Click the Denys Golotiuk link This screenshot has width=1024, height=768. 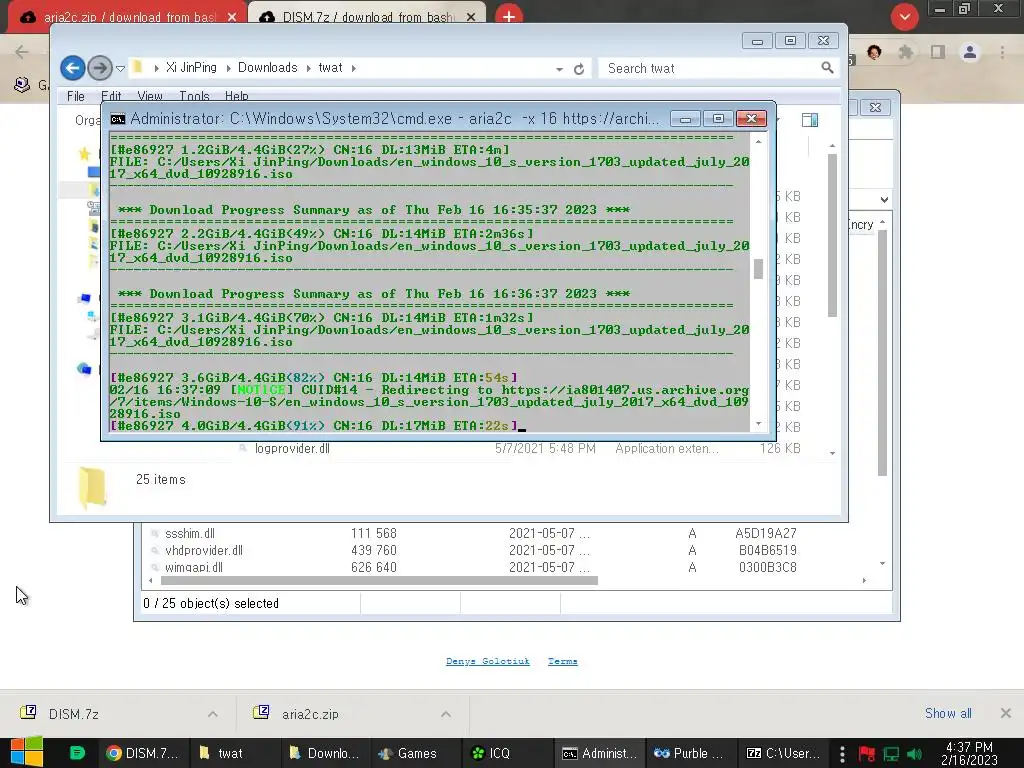487,661
